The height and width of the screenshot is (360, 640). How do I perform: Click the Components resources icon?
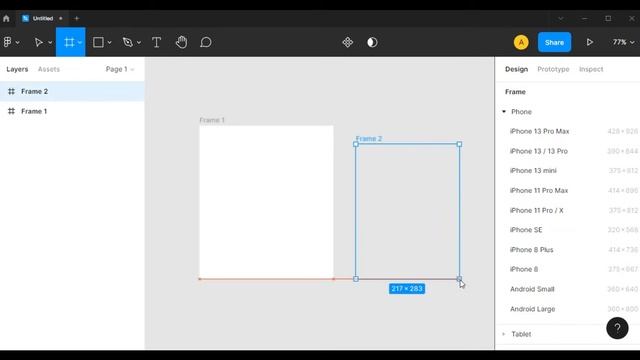347,42
